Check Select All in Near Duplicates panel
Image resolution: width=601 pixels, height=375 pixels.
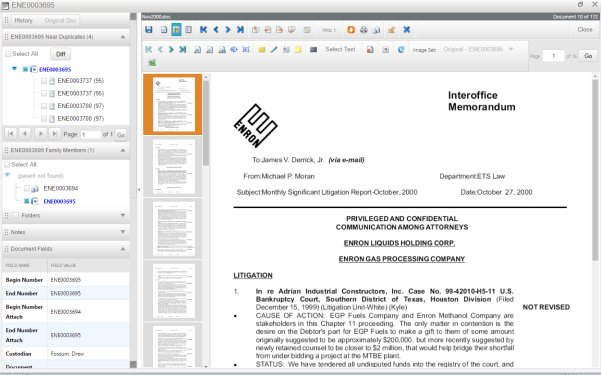(x=8, y=54)
